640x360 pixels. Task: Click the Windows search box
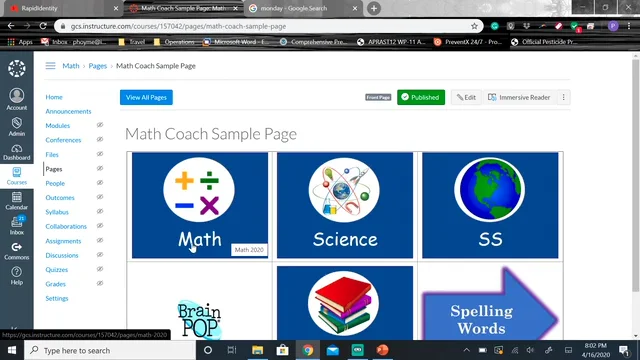[110, 350]
